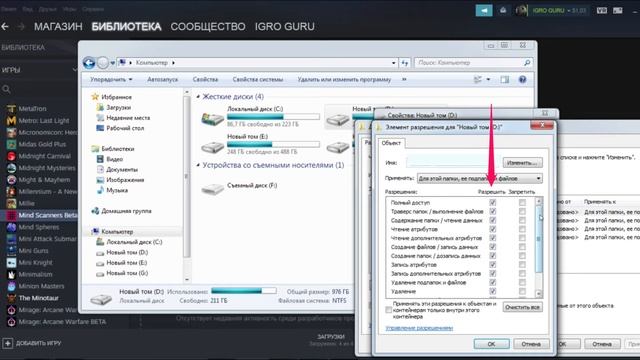
Task: Click Удалить или изменить программу
Action: (x=344, y=80)
